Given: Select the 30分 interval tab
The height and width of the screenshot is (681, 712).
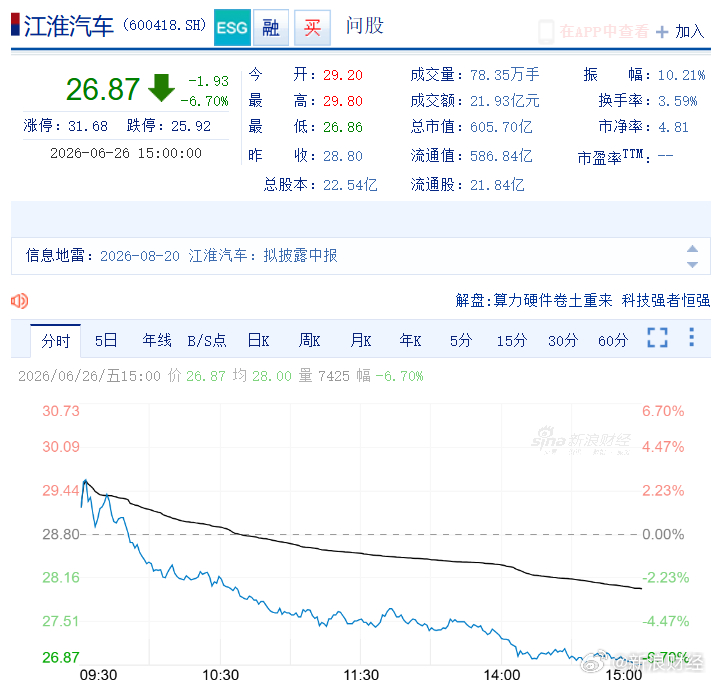Looking at the screenshot, I should (563, 340).
